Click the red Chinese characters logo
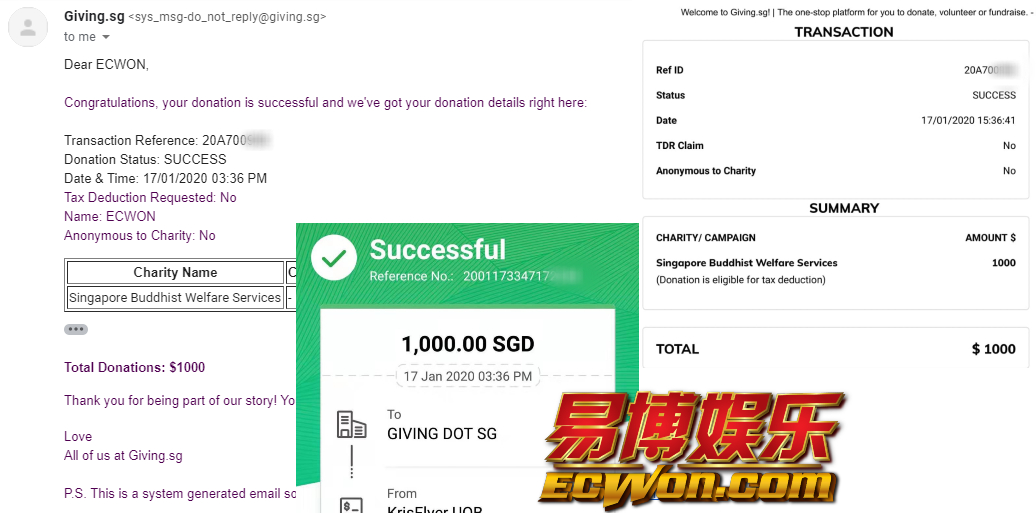This screenshot has width=1036, height=513. pos(695,428)
